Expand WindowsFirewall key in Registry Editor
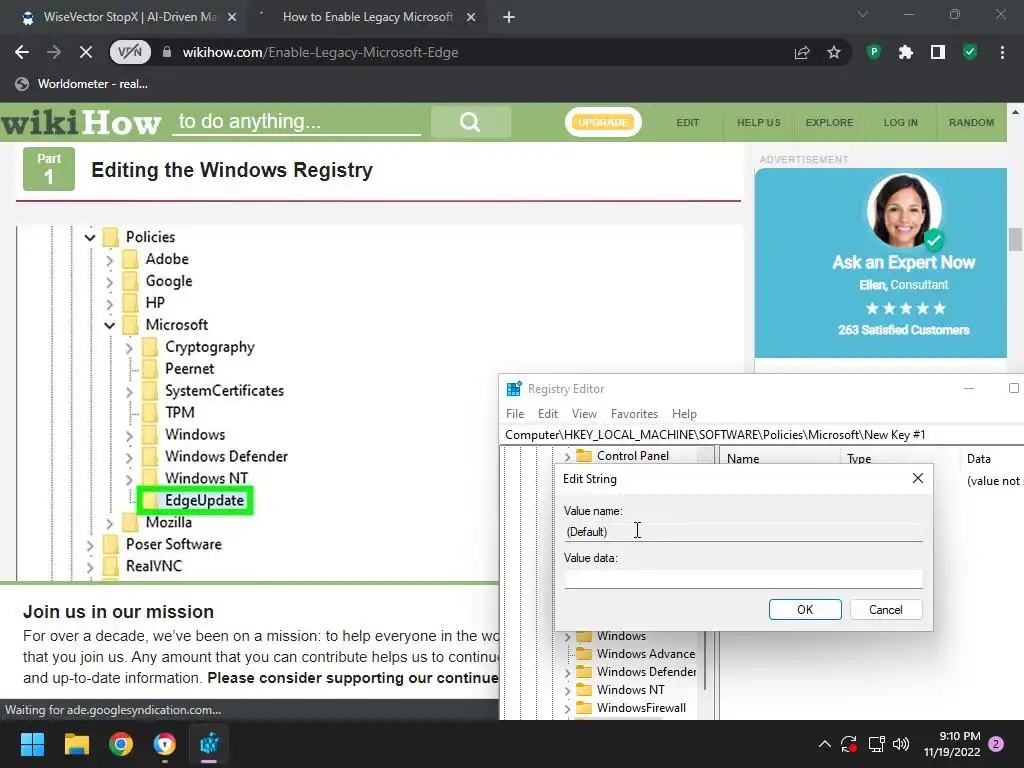The width and height of the screenshot is (1024, 768). tap(567, 708)
